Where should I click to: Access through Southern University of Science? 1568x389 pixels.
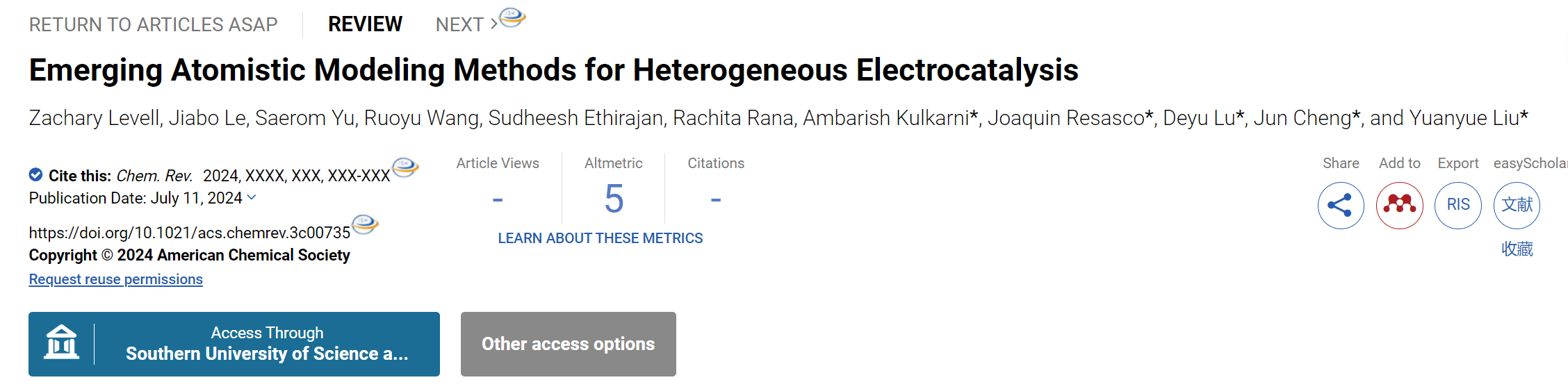click(x=234, y=344)
